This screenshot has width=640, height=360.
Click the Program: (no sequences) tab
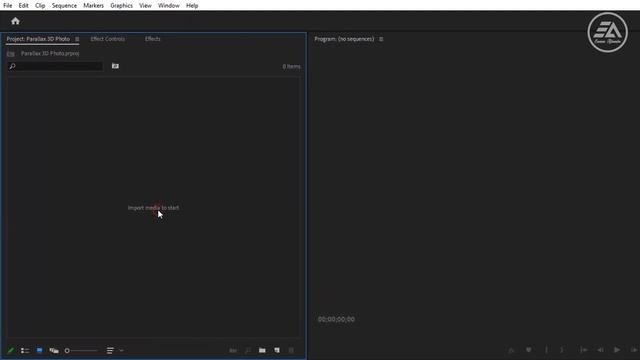(344, 39)
